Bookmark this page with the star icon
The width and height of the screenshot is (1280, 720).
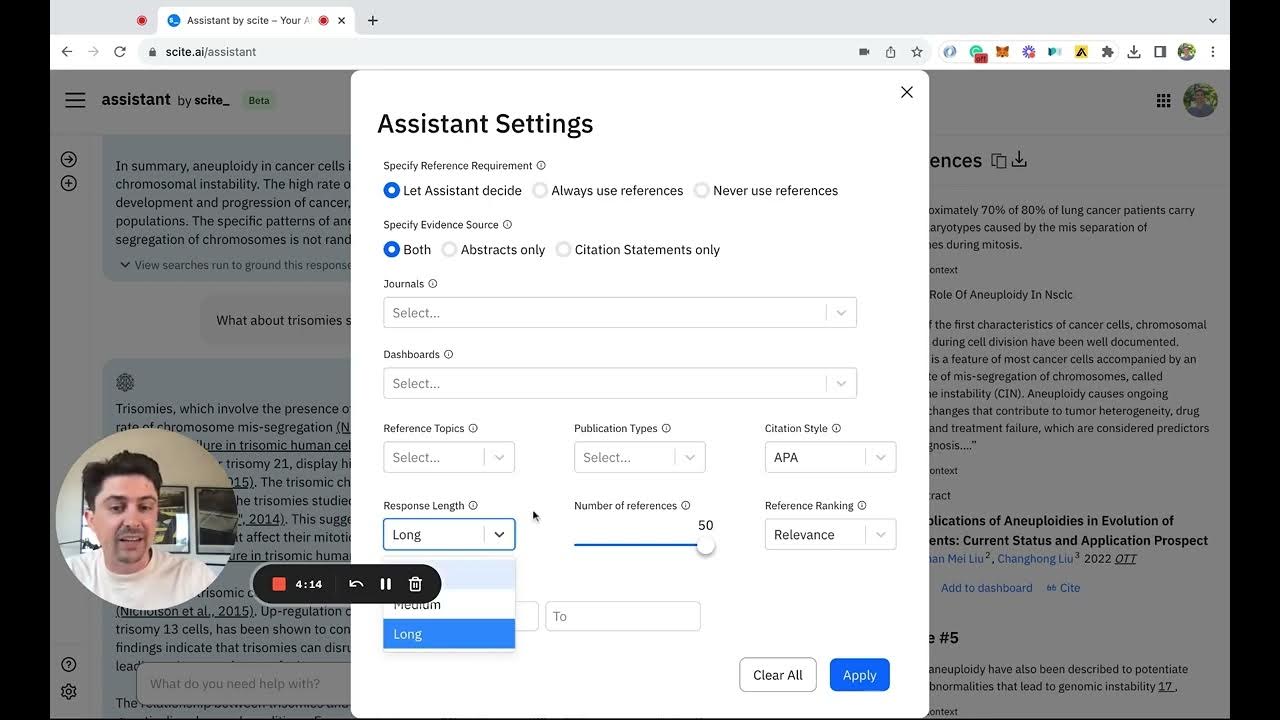[917, 52]
